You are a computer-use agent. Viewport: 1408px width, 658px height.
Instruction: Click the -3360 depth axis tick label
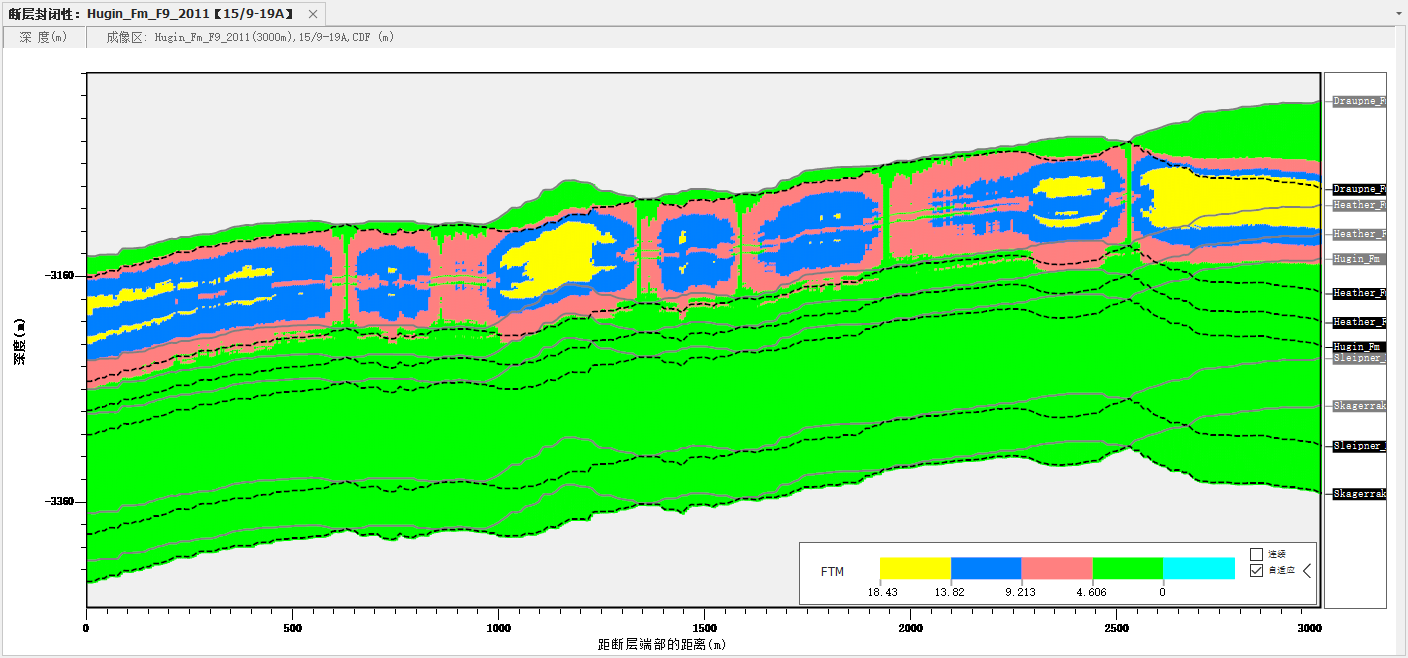tap(59, 502)
